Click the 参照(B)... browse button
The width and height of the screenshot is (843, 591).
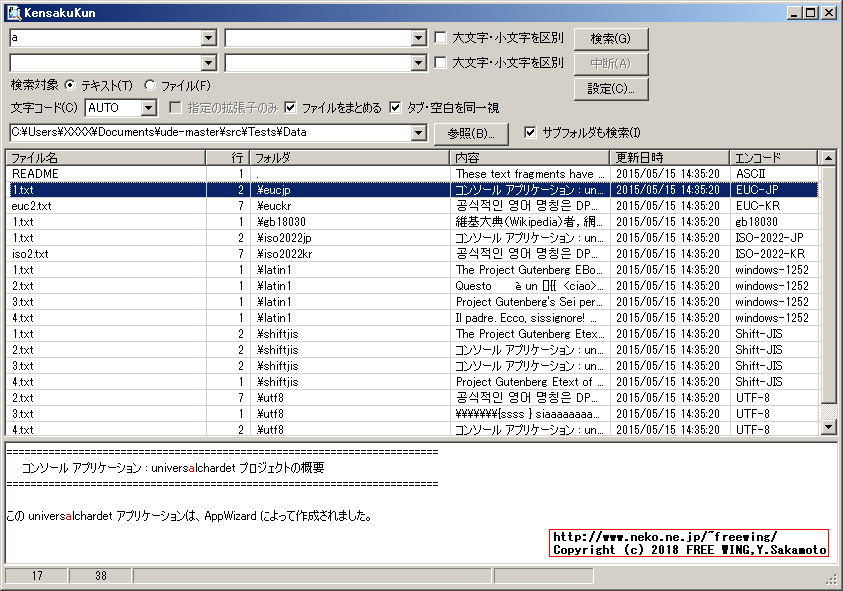coord(471,133)
